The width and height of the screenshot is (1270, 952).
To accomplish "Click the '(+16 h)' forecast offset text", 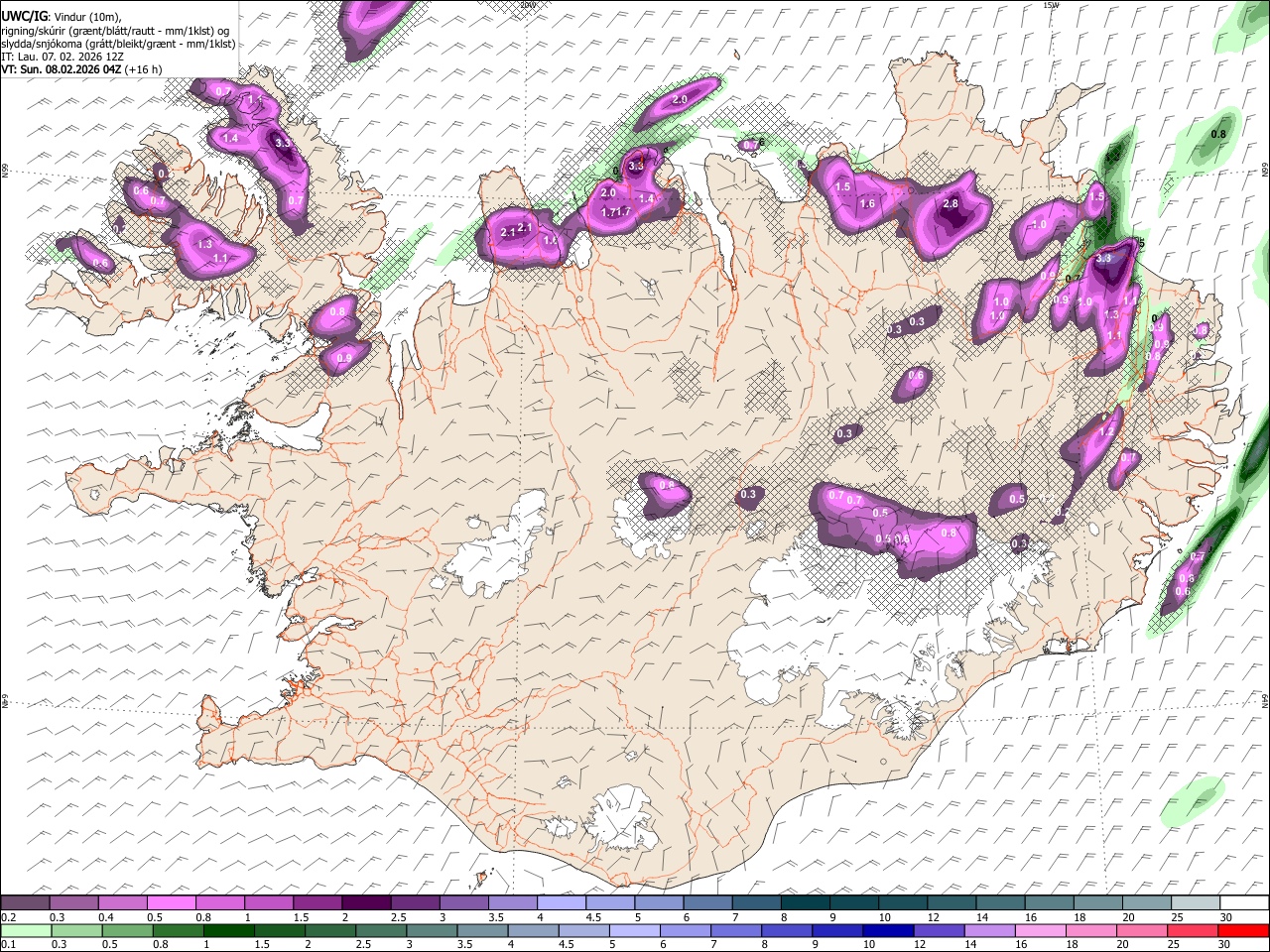I will tap(144, 70).
